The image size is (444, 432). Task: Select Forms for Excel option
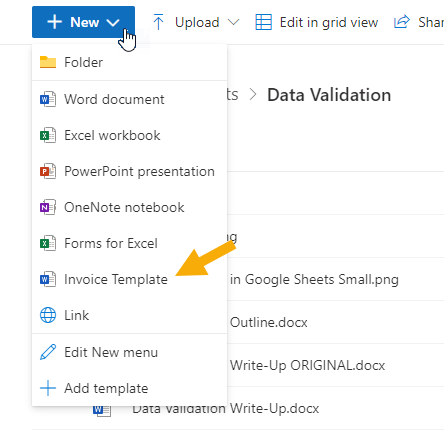(x=129, y=243)
